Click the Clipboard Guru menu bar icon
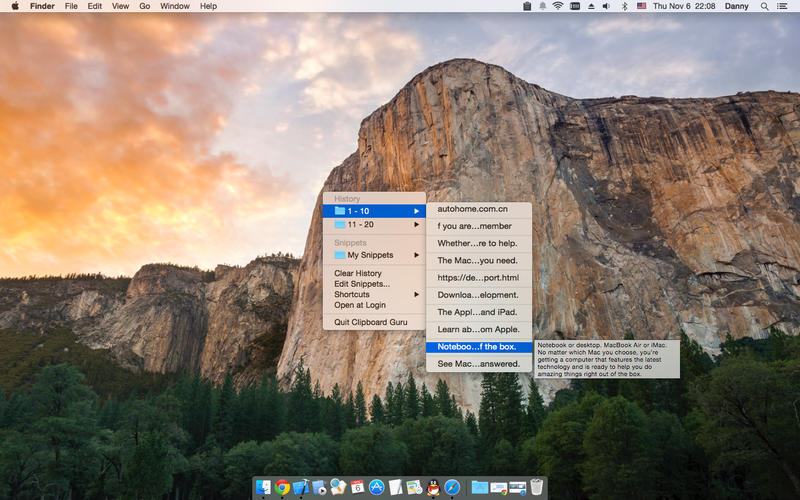Screen dimensions: 800x500 (x=527, y=6)
